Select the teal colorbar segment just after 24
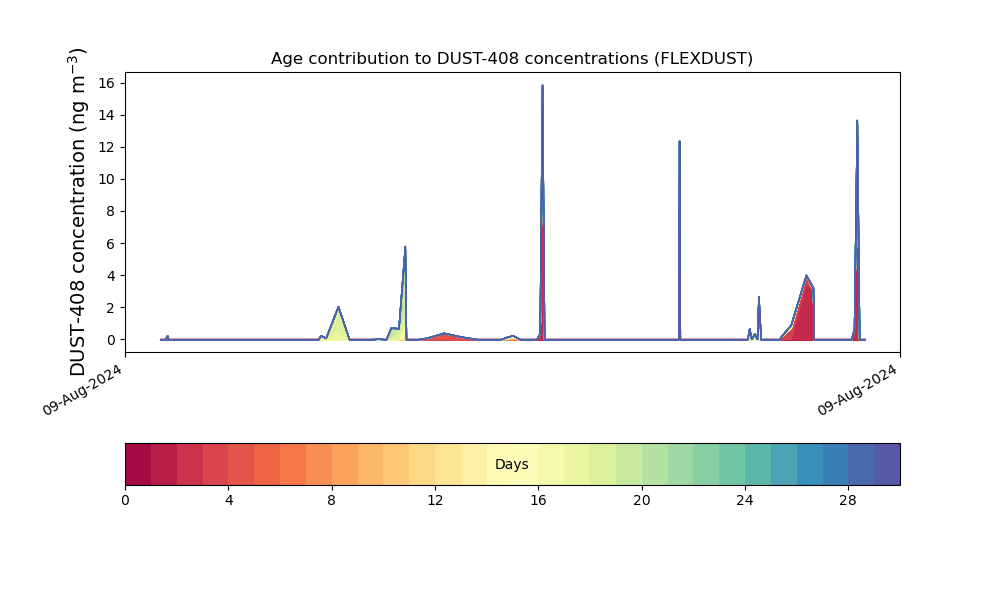This screenshot has width=1000, height=600. click(757, 464)
